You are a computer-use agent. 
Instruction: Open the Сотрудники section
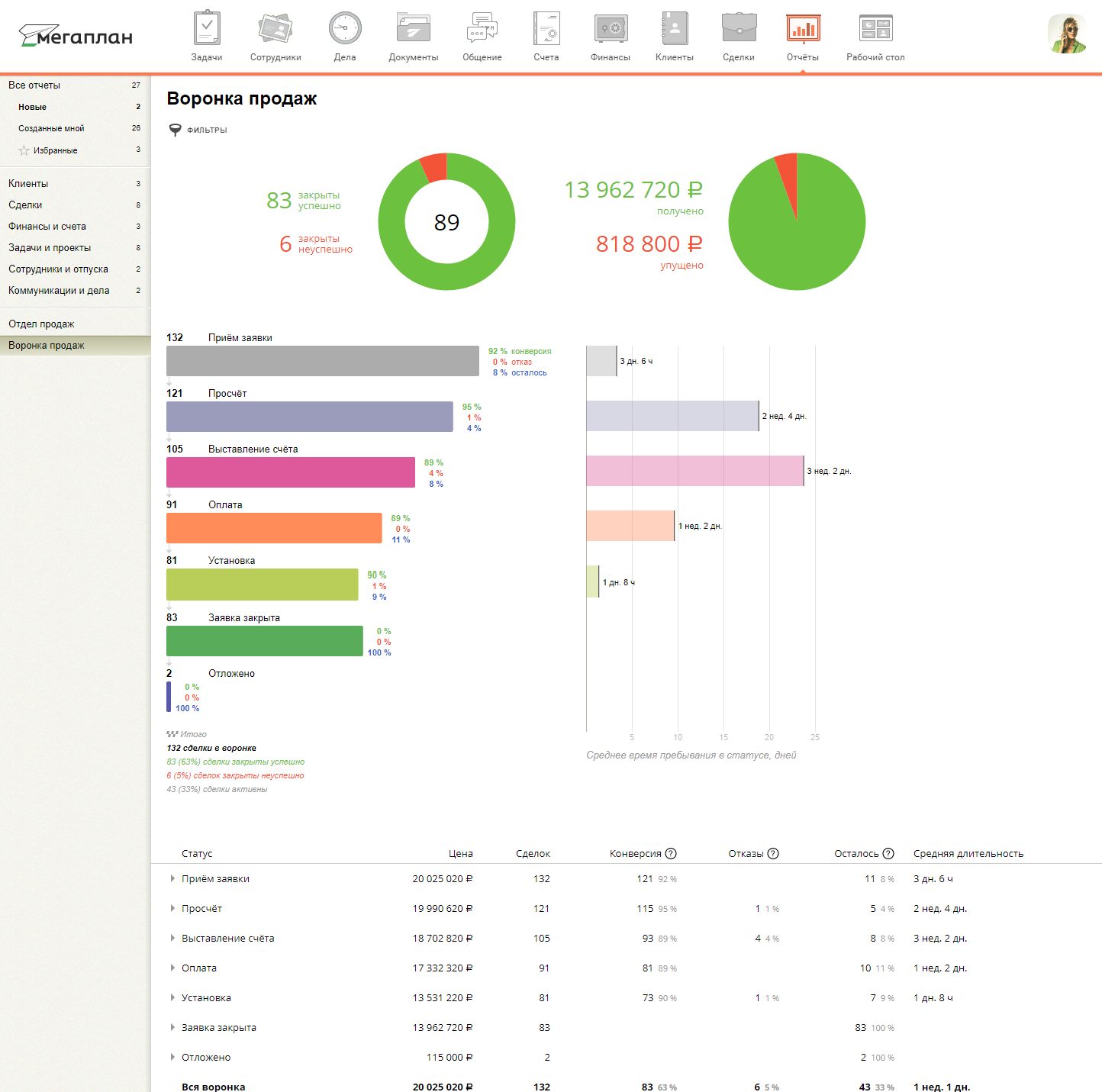pyautogui.click(x=275, y=33)
